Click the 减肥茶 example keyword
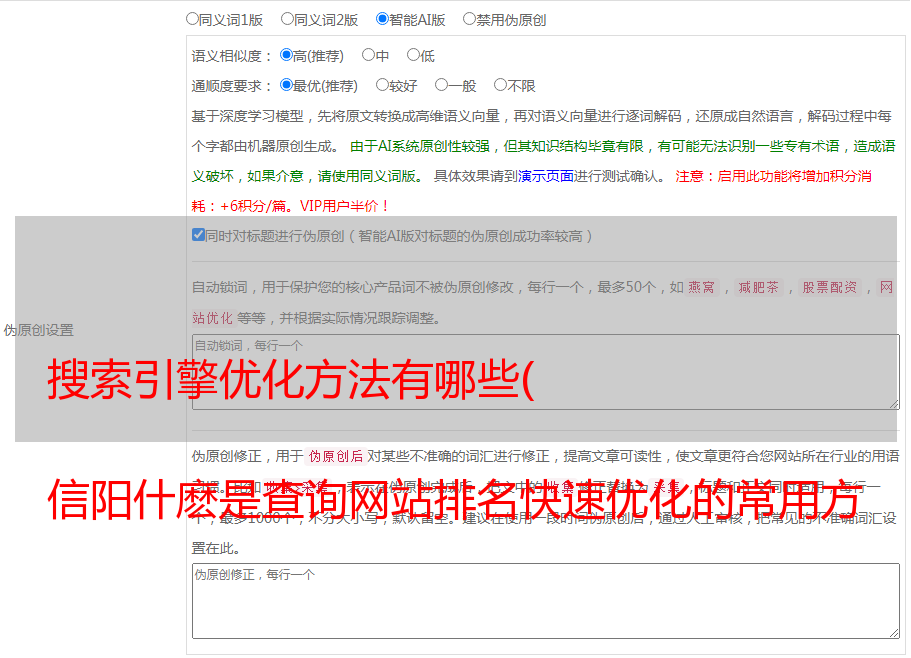The height and width of the screenshot is (658, 911). [758, 287]
